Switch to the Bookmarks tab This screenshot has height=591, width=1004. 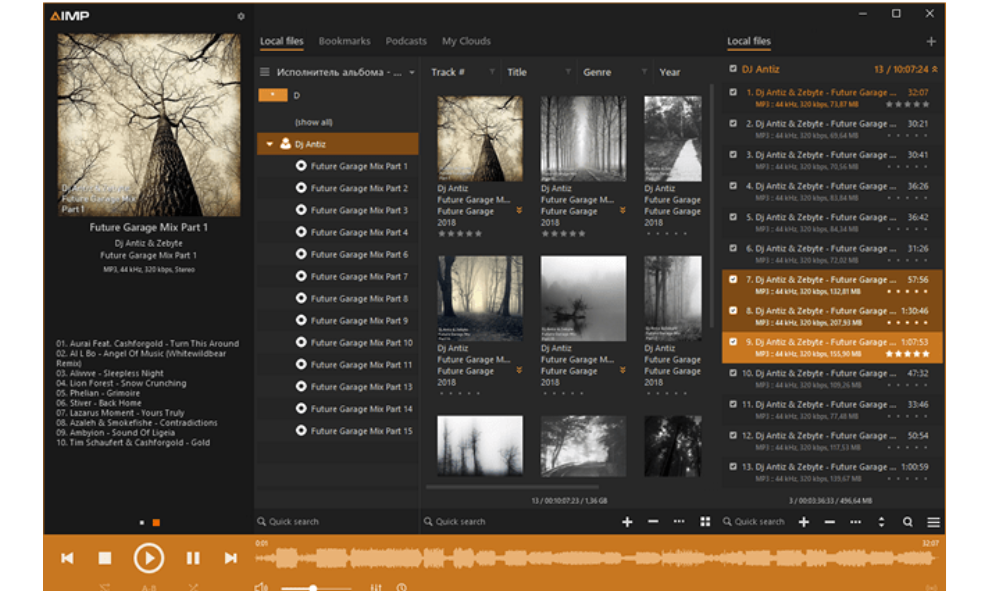pos(344,41)
